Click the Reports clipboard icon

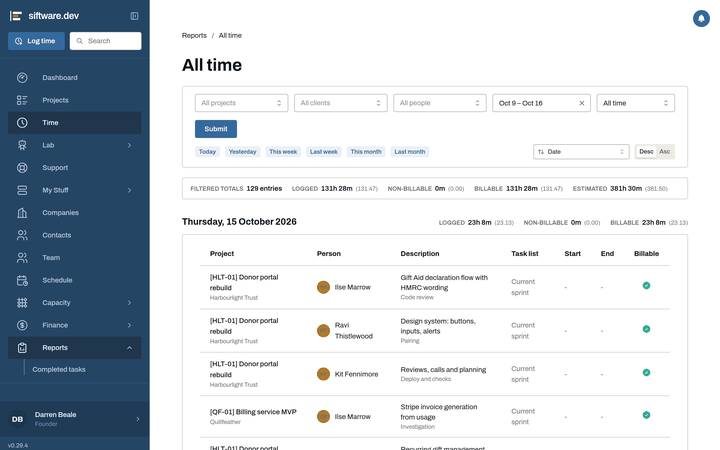pos(22,348)
